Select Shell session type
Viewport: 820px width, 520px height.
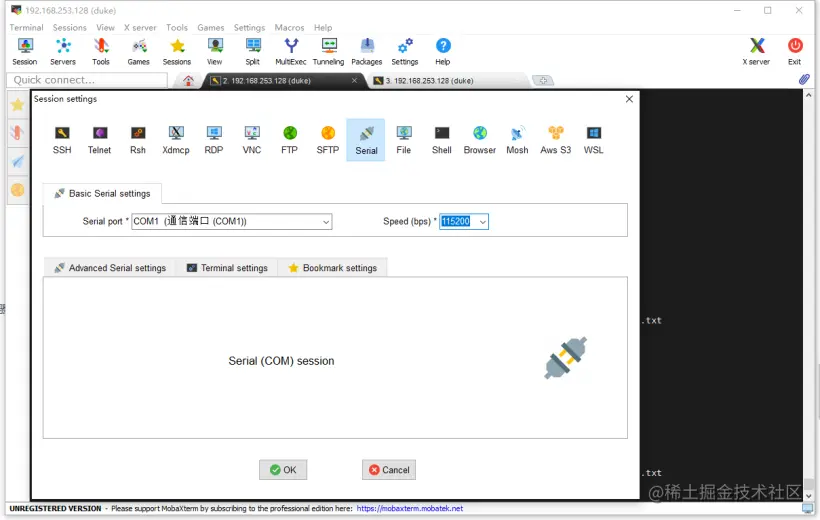point(442,140)
